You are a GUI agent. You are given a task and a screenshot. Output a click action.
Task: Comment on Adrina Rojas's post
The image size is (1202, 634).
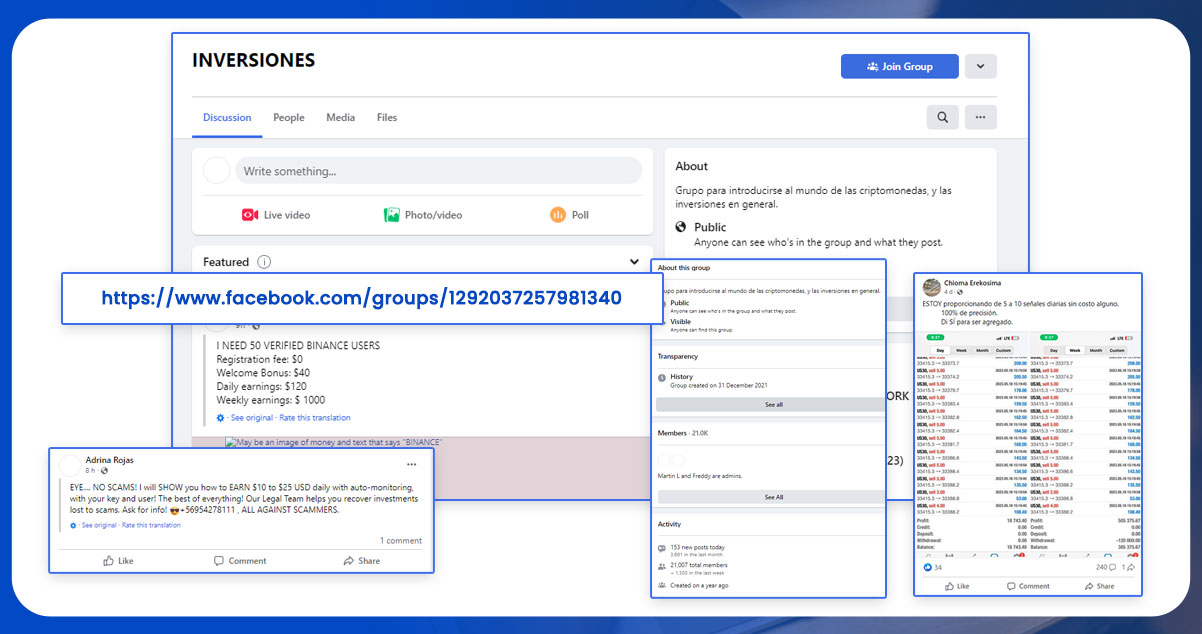pyautogui.click(x=240, y=561)
